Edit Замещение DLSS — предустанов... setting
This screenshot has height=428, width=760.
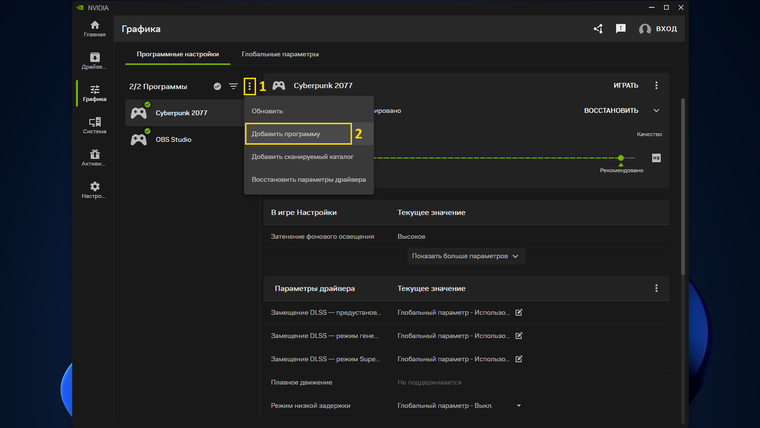pos(519,313)
